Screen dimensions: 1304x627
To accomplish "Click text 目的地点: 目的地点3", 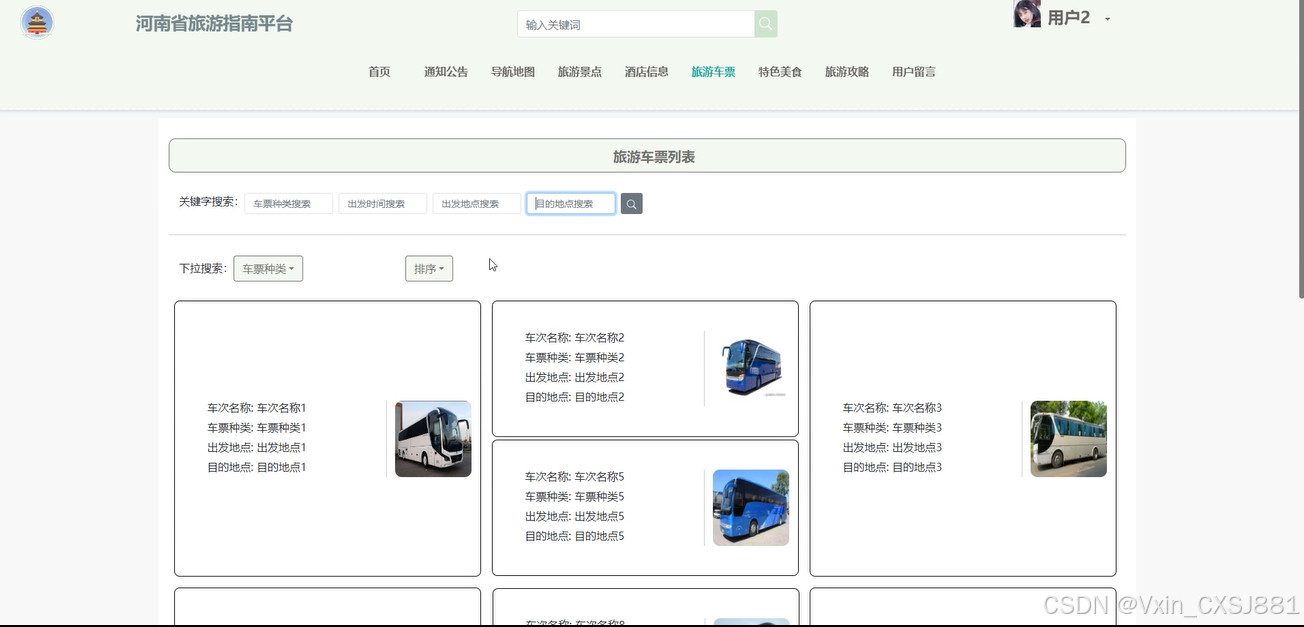I will 893,468.
